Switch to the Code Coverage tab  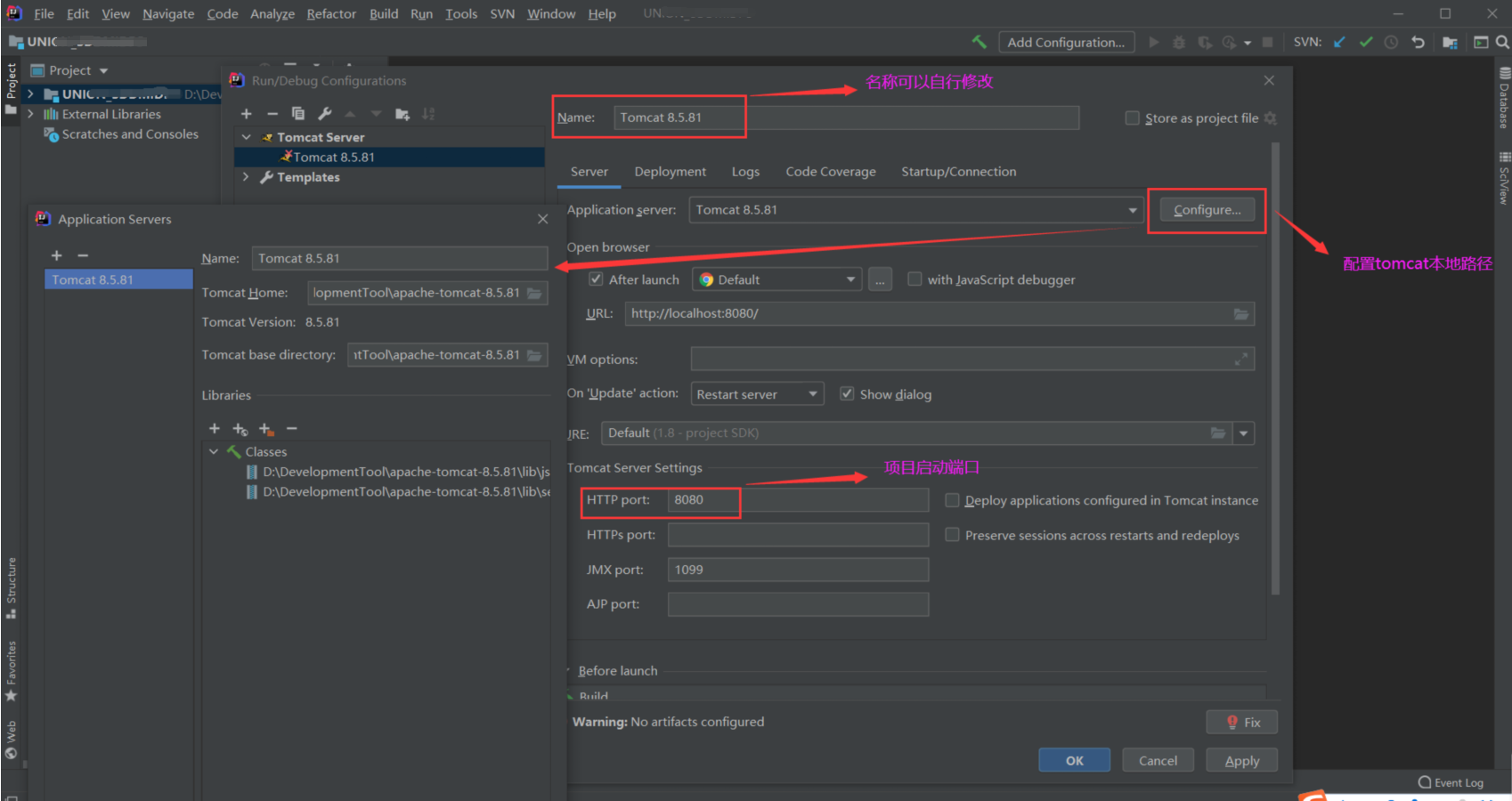(830, 172)
